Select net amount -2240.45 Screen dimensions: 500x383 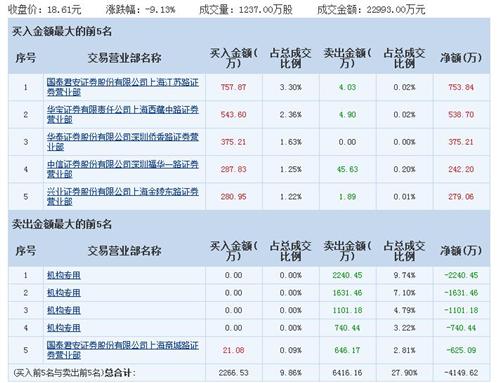pyautogui.click(x=461, y=275)
